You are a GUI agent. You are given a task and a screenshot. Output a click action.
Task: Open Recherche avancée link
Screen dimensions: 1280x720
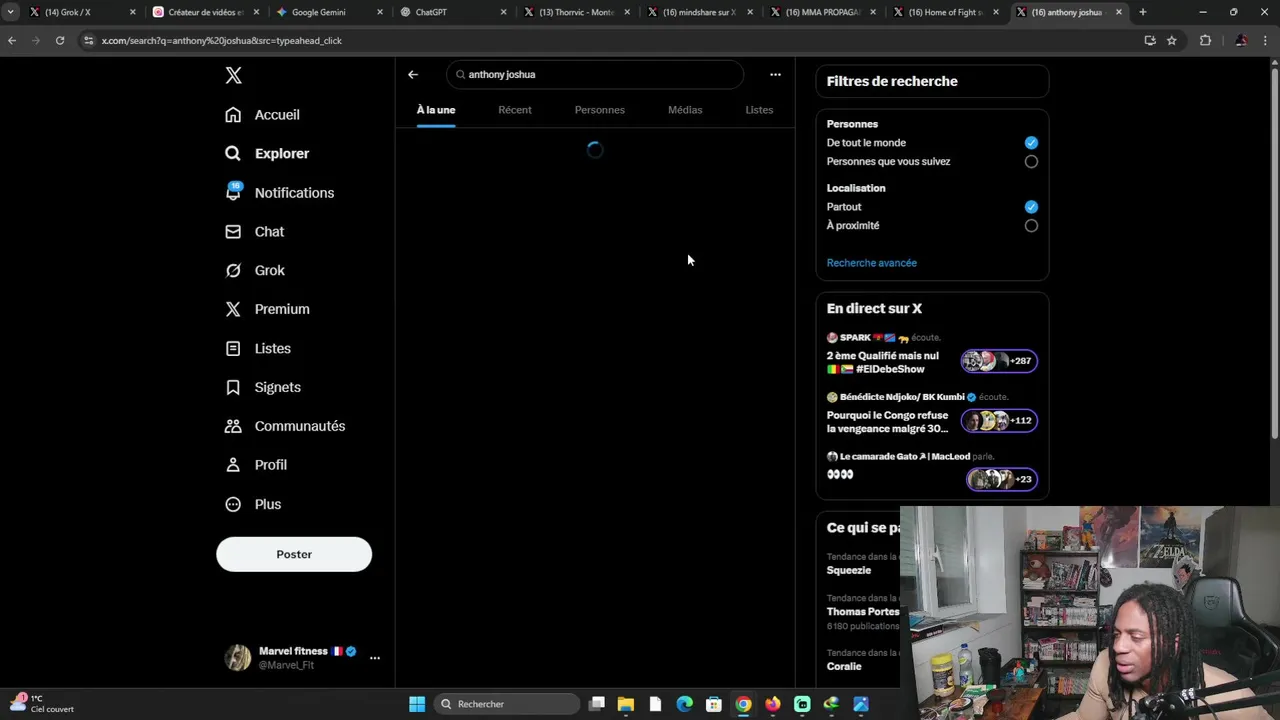point(872,263)
